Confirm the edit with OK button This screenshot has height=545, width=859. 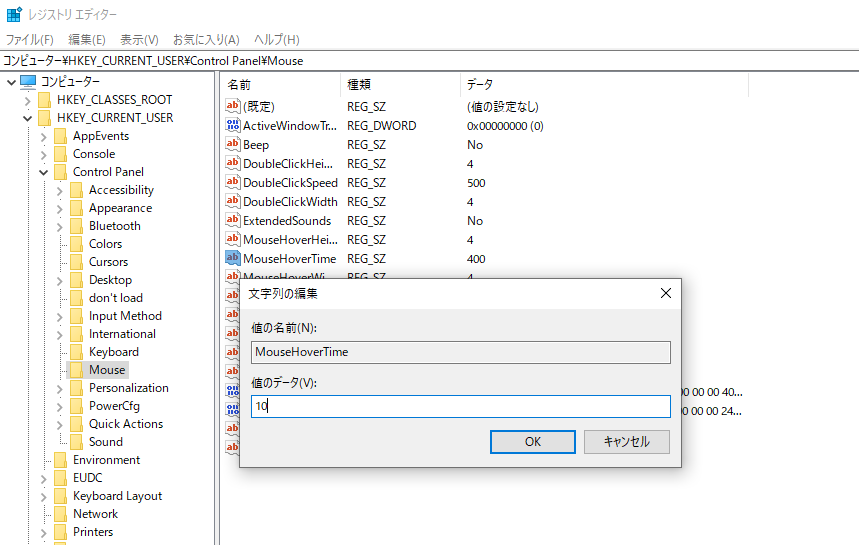532,441
